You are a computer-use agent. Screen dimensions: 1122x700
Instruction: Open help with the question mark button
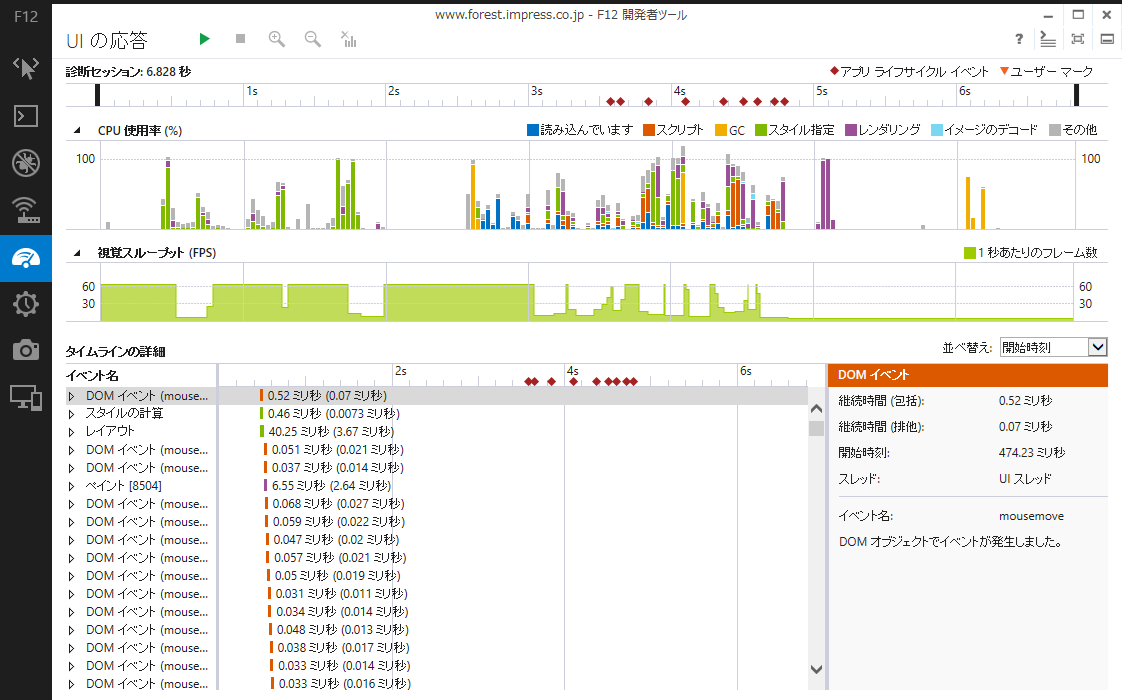tap(1018, 38)
